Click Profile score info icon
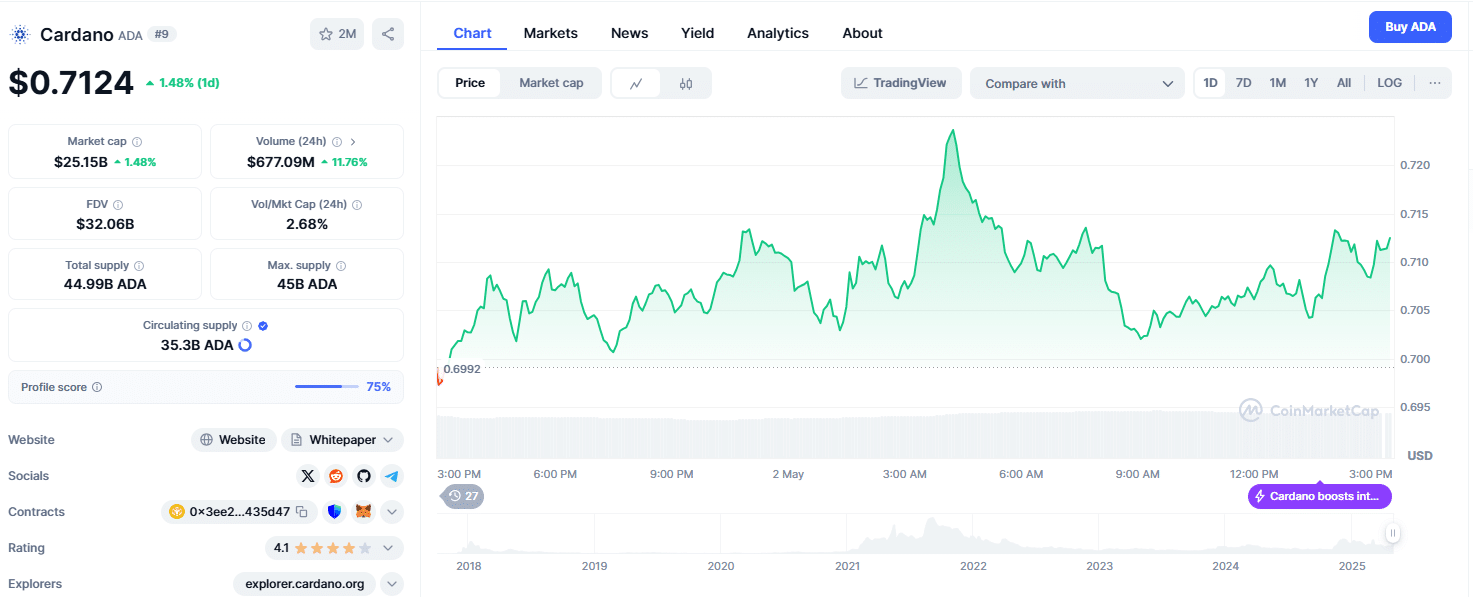 point(97,387)
